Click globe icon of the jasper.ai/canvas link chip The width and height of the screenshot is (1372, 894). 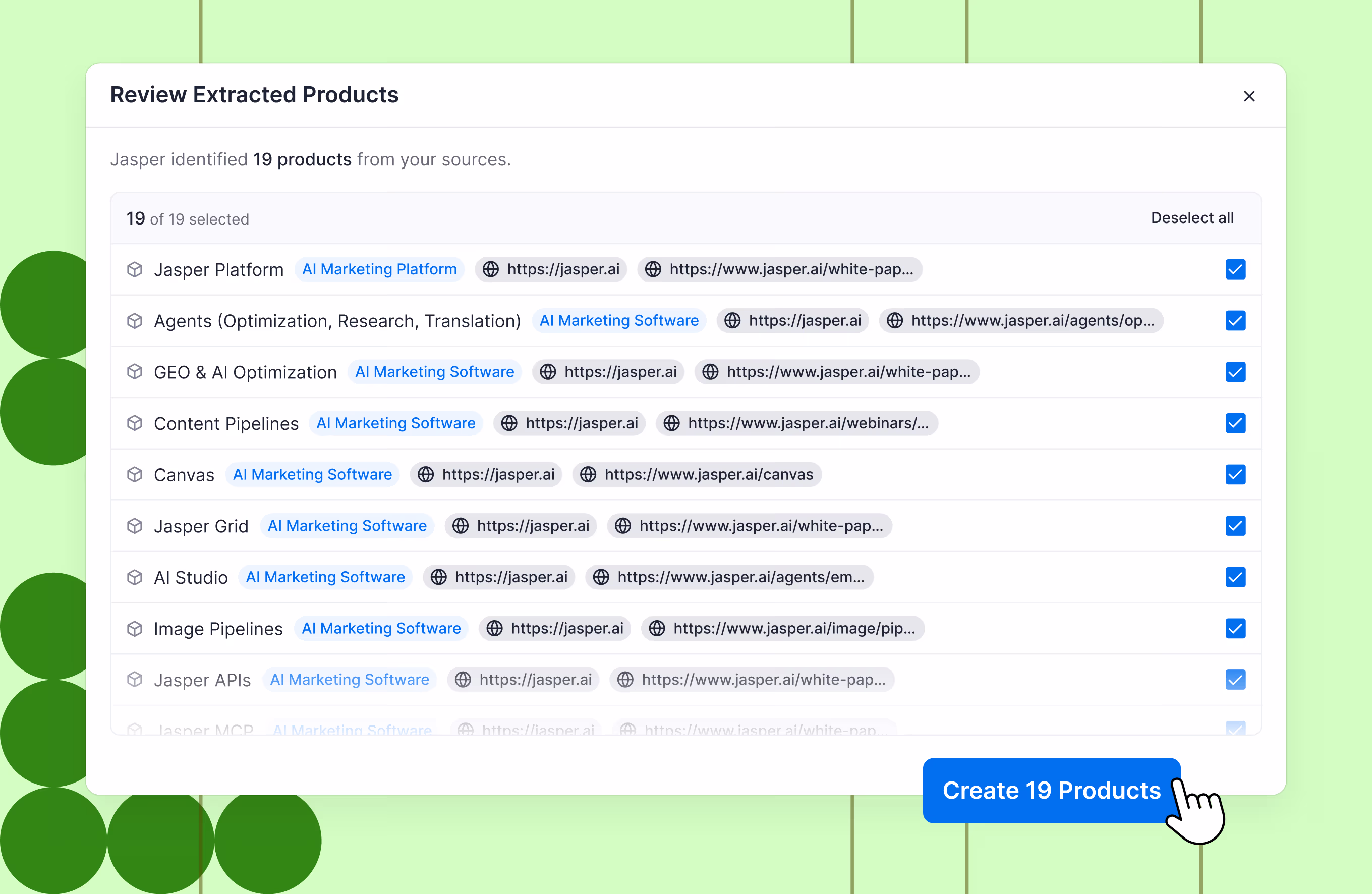coord(588,475)
